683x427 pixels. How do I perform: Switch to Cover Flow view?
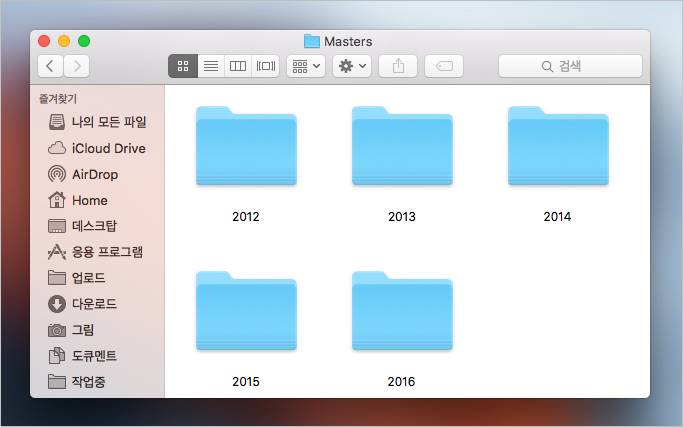265,66
